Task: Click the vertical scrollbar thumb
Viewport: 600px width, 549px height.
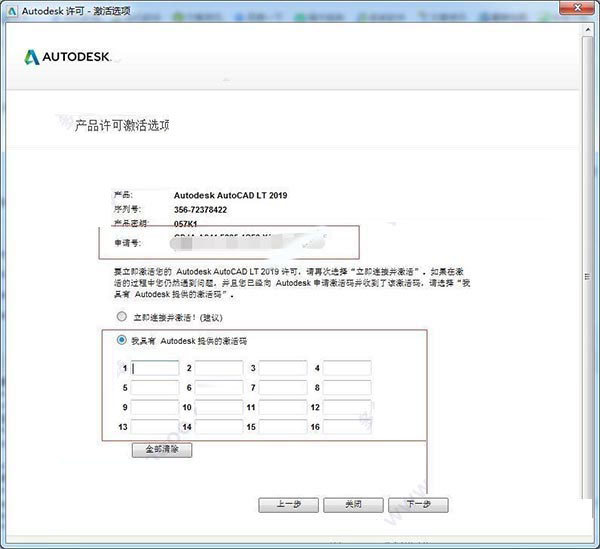Action: 587,268
